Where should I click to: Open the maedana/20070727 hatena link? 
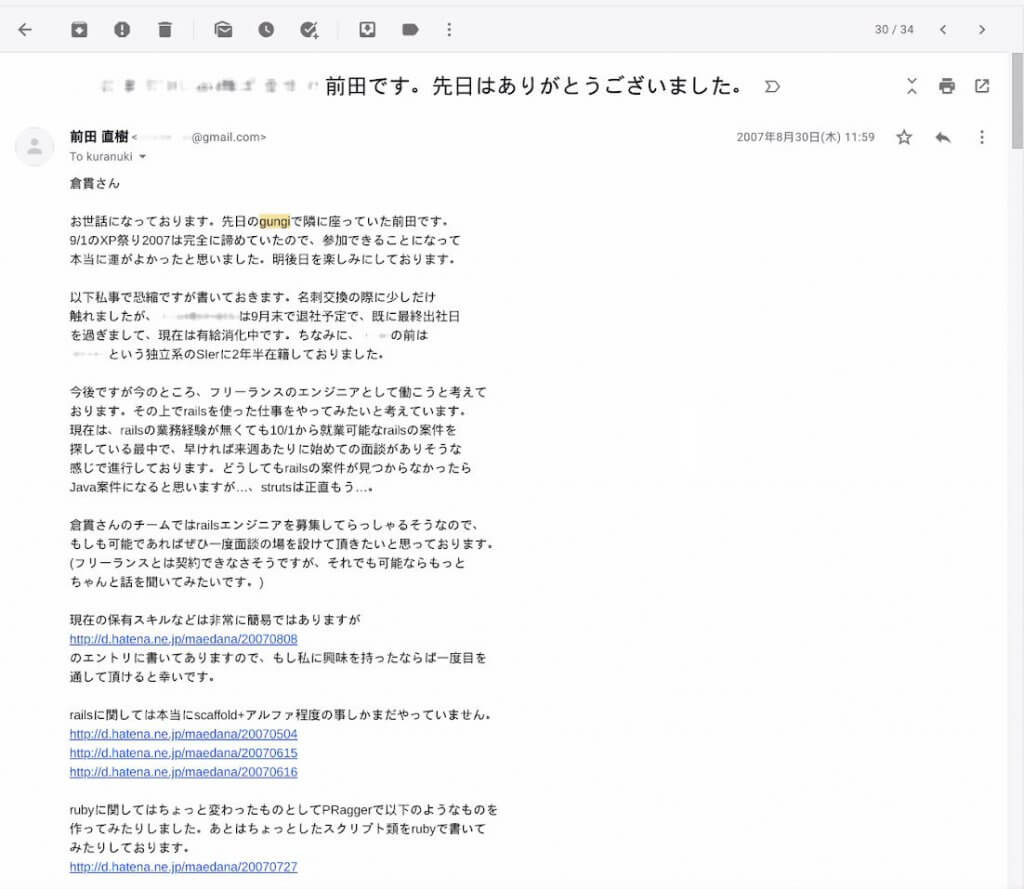click(x=183, y=867)
